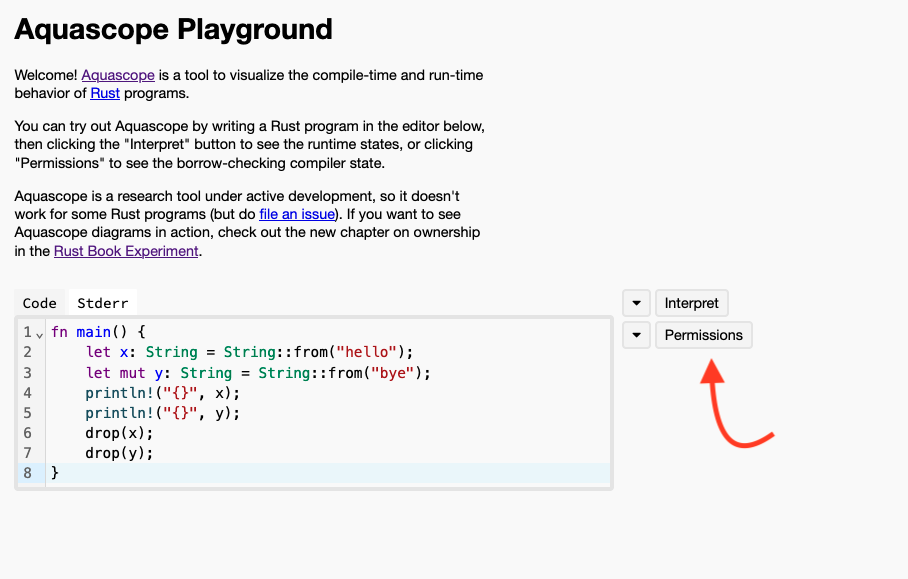
Task: Place cursor on drop(x) line
Action: (x=119, y=433)
